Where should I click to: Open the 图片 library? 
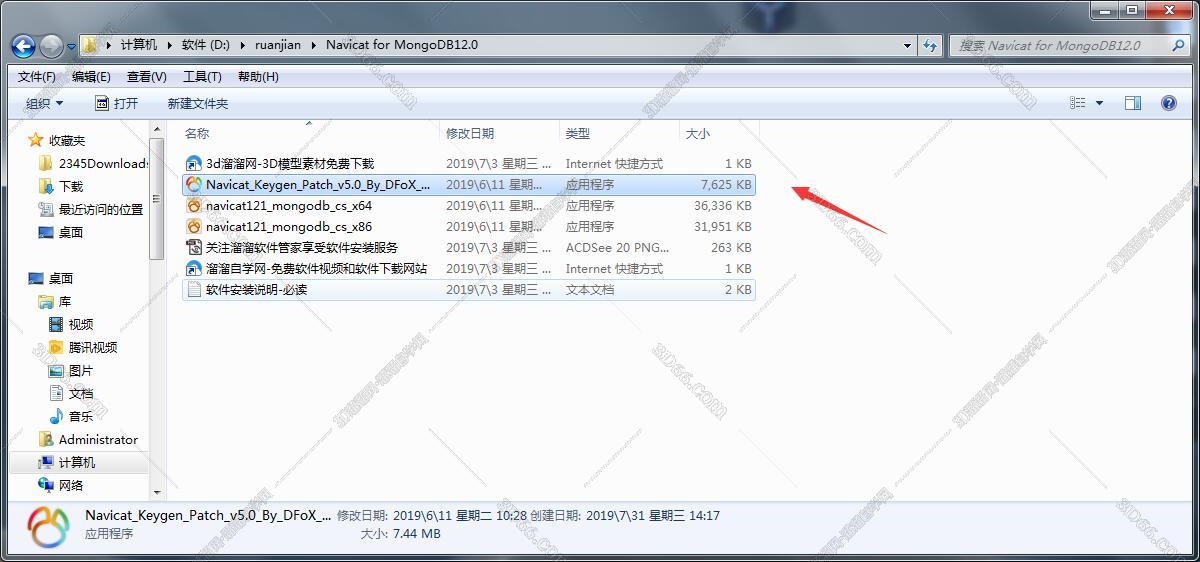pos(81,370)
